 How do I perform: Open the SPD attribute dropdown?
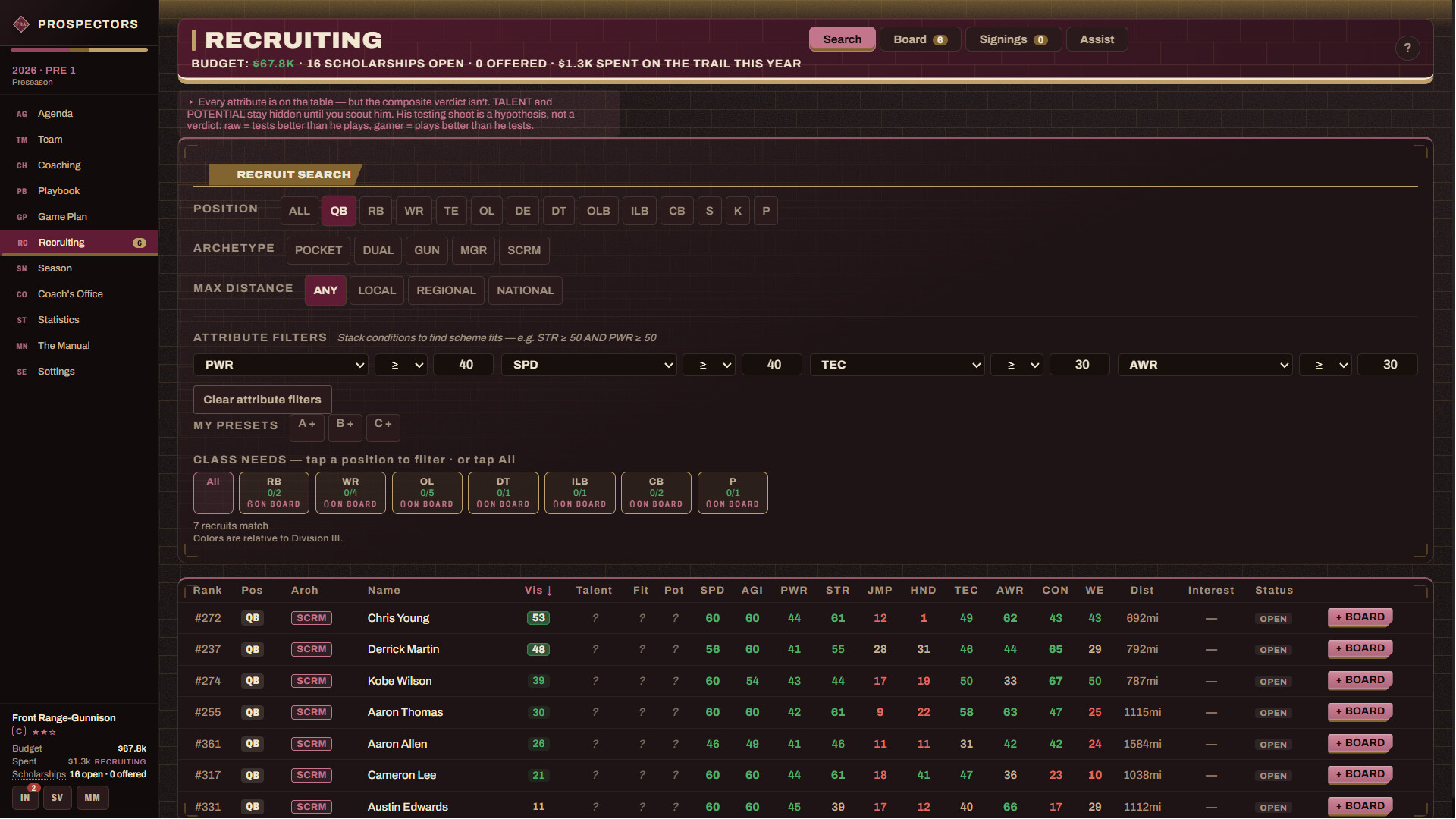pos(588,365)
